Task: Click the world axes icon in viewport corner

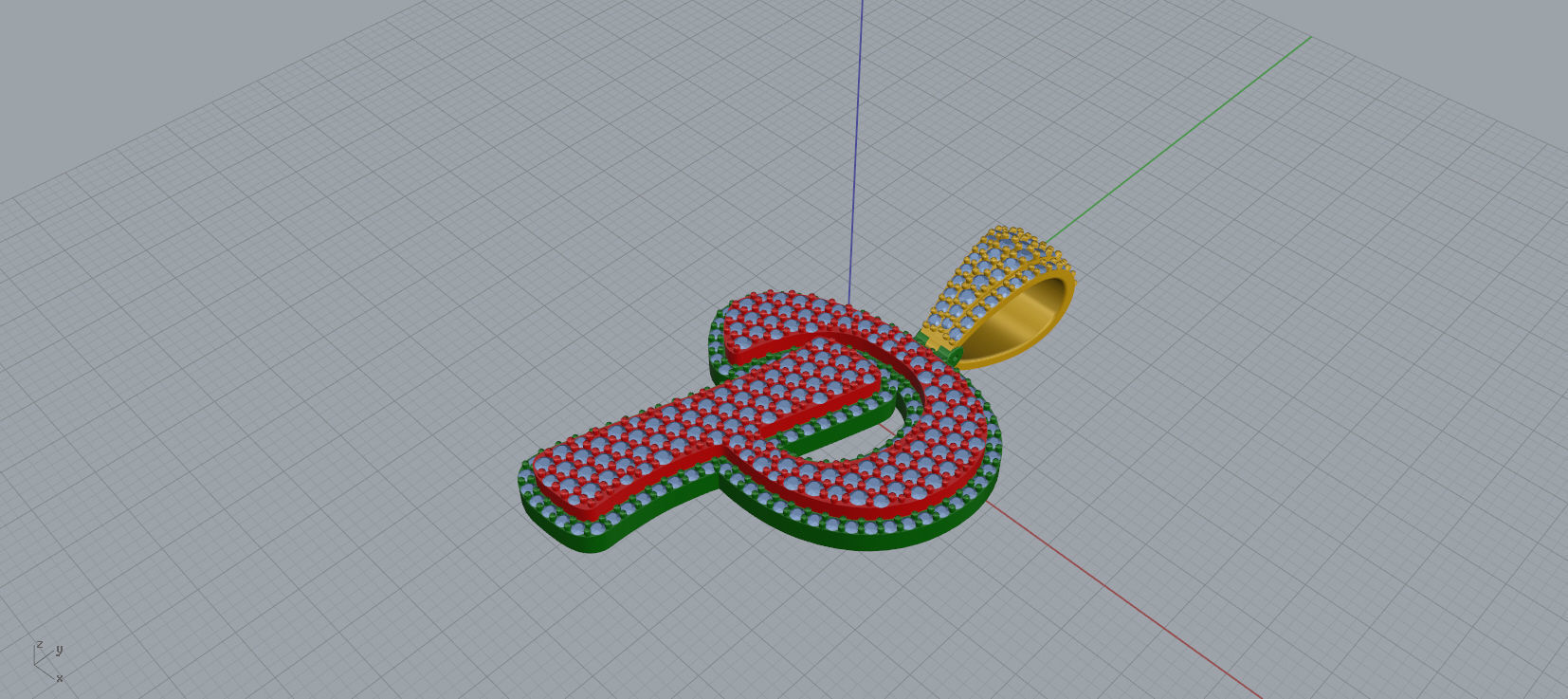Action: coord(49,660)
